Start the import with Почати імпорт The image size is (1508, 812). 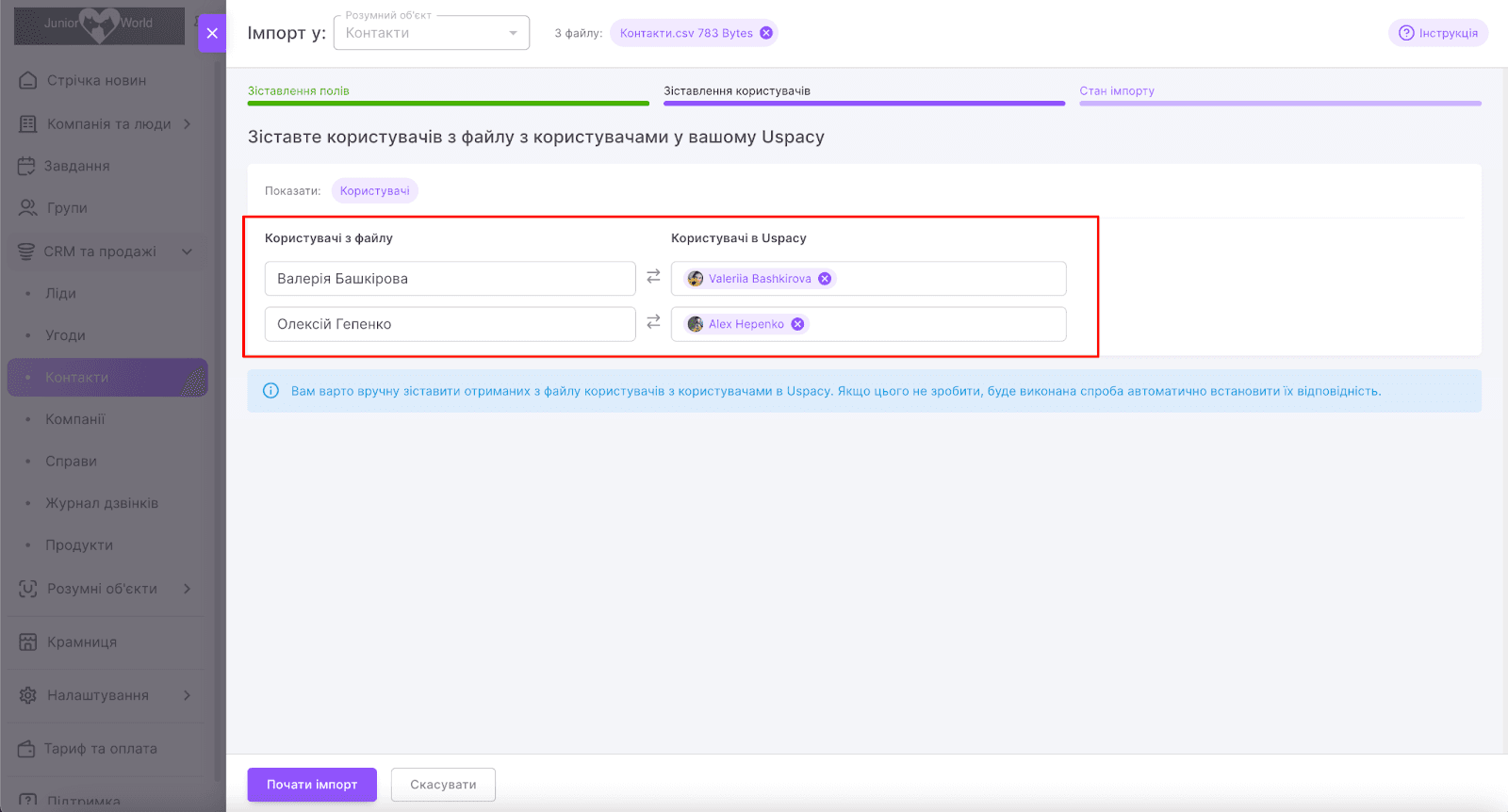click(312, 785)
